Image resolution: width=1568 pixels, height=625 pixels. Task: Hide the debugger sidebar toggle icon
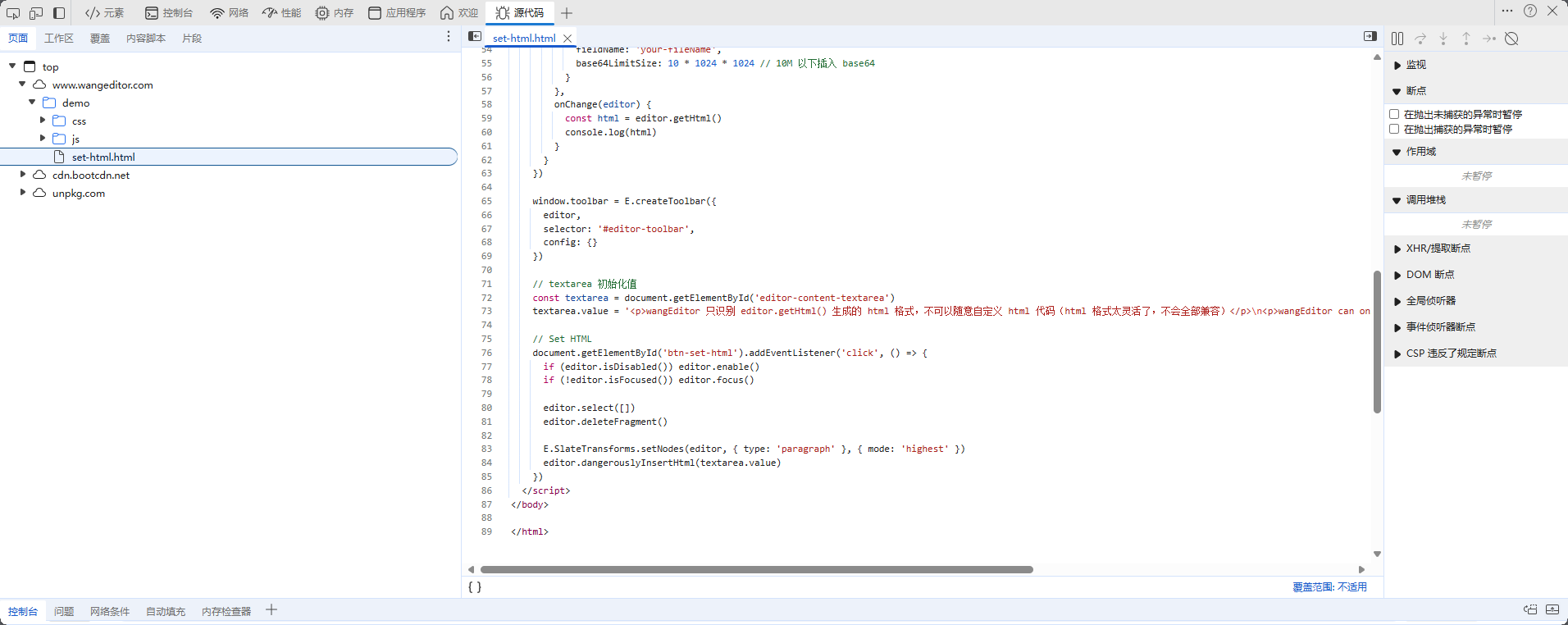(x=1370, y=36)
